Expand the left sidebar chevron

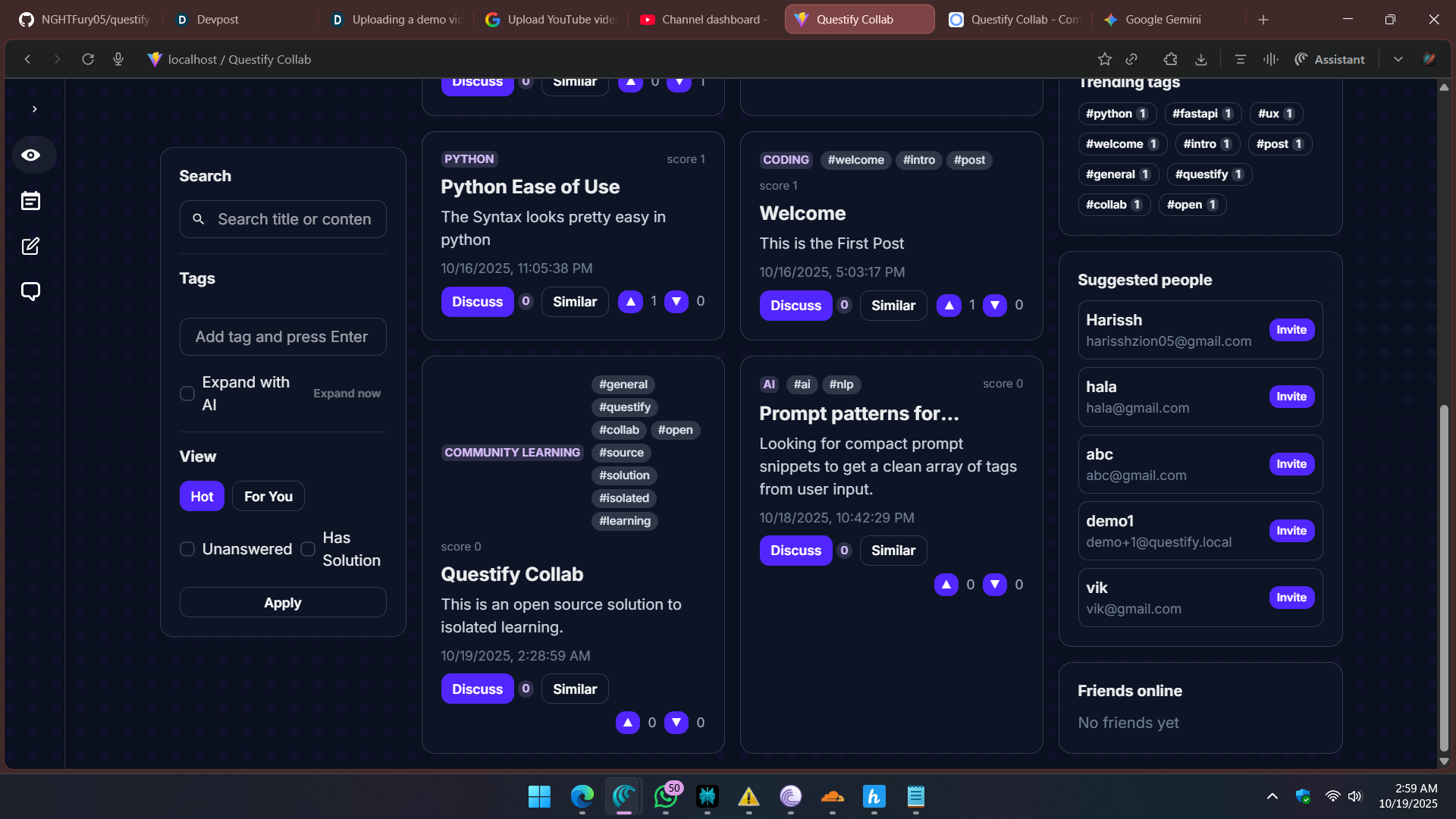(34, 109)
